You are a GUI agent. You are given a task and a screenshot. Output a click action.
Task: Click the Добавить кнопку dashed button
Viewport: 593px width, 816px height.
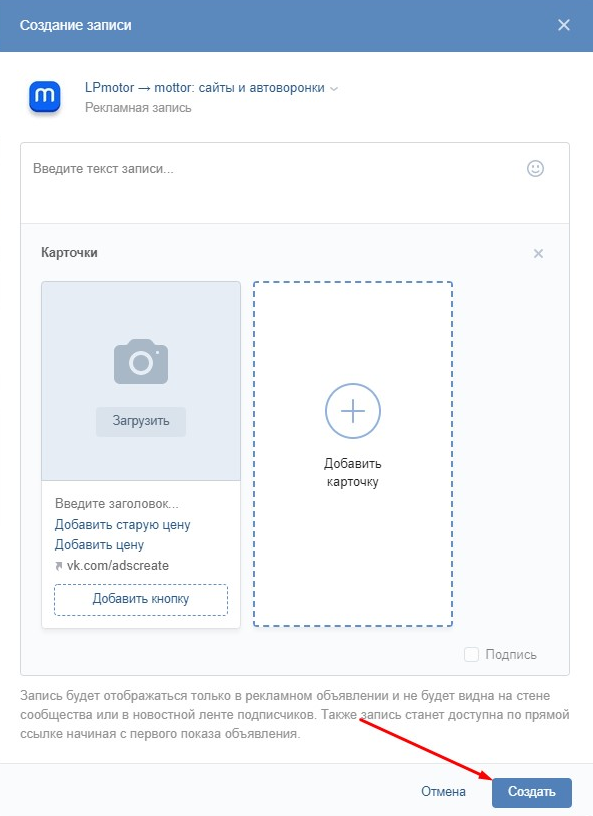coord(141,600)
